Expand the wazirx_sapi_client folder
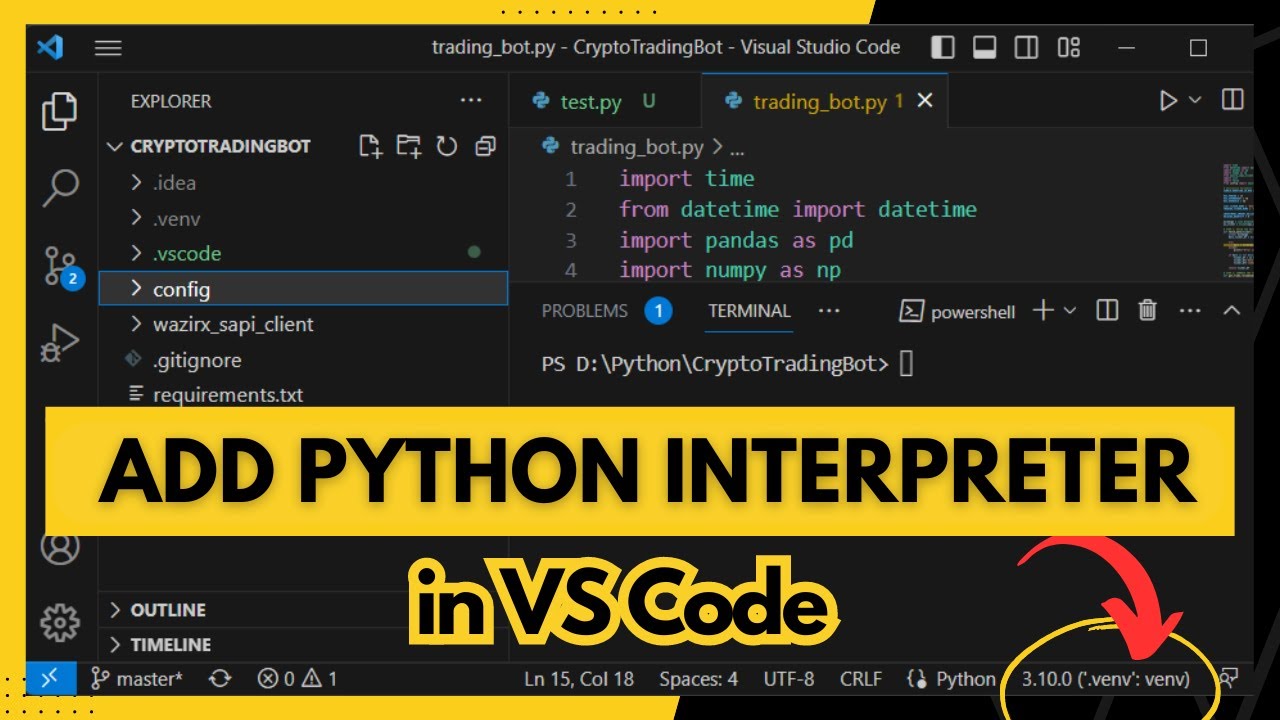The image size is (1280, 720). point(303,325)
